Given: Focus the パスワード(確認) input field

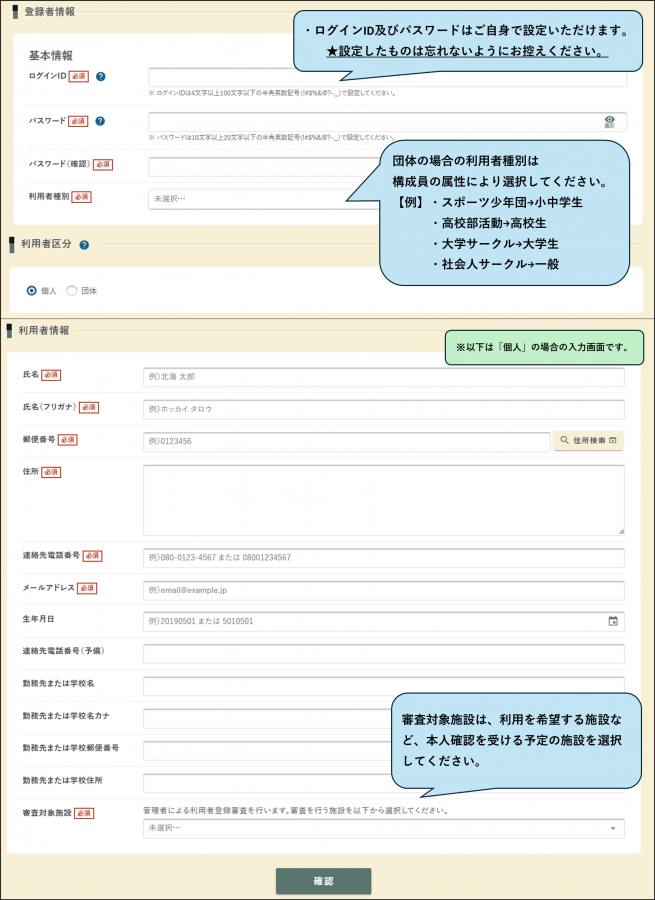Looking at the screenshot, I should [x=264, y=167].
